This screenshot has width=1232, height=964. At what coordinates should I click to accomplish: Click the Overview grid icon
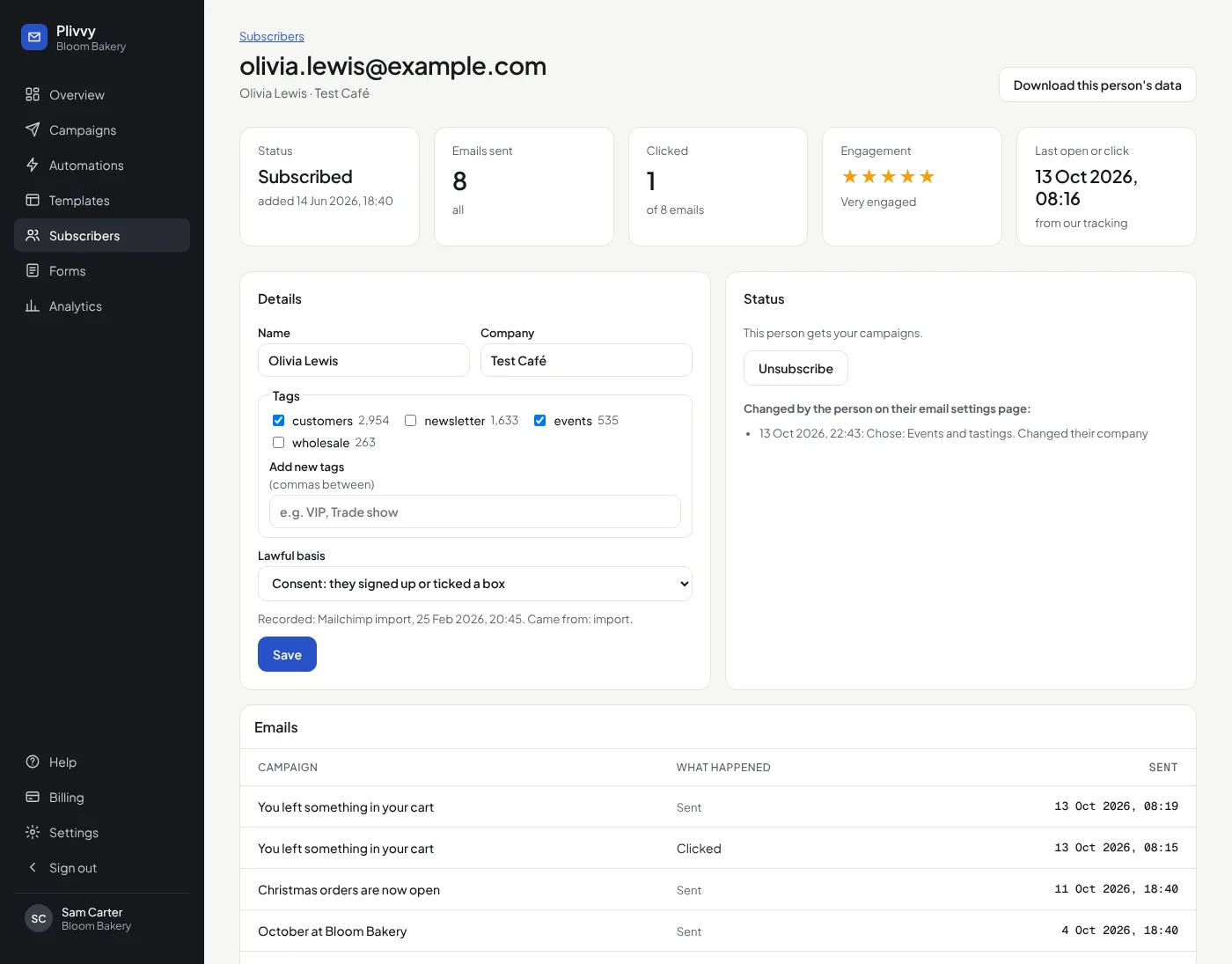pyautogui.click(x=33, y=94)
